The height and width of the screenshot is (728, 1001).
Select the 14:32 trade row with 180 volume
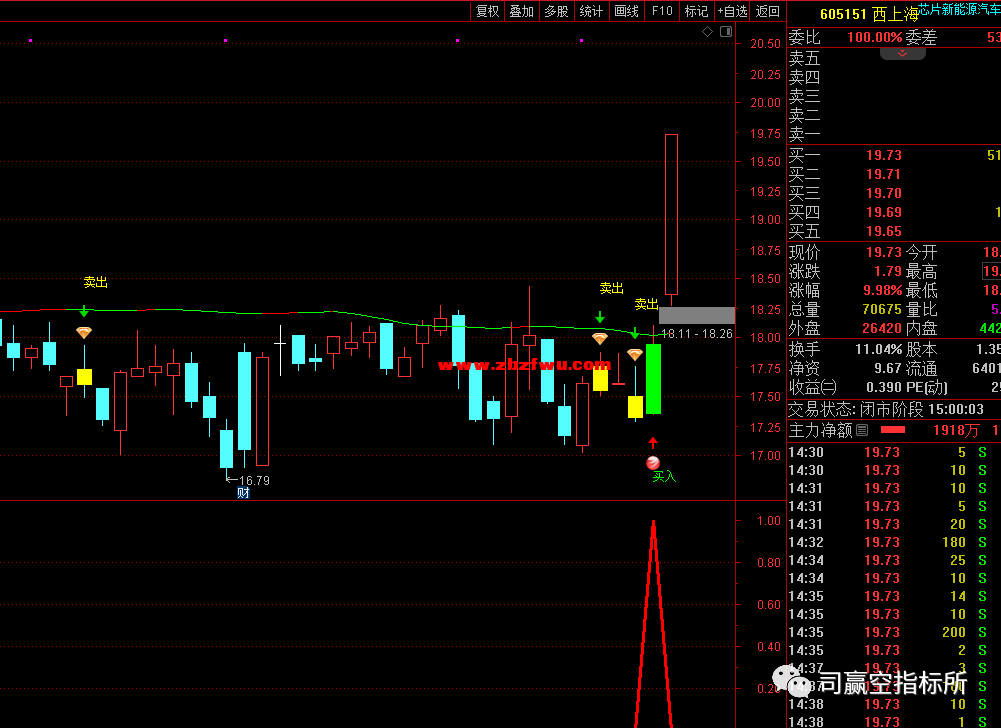[x=894, y=542]
